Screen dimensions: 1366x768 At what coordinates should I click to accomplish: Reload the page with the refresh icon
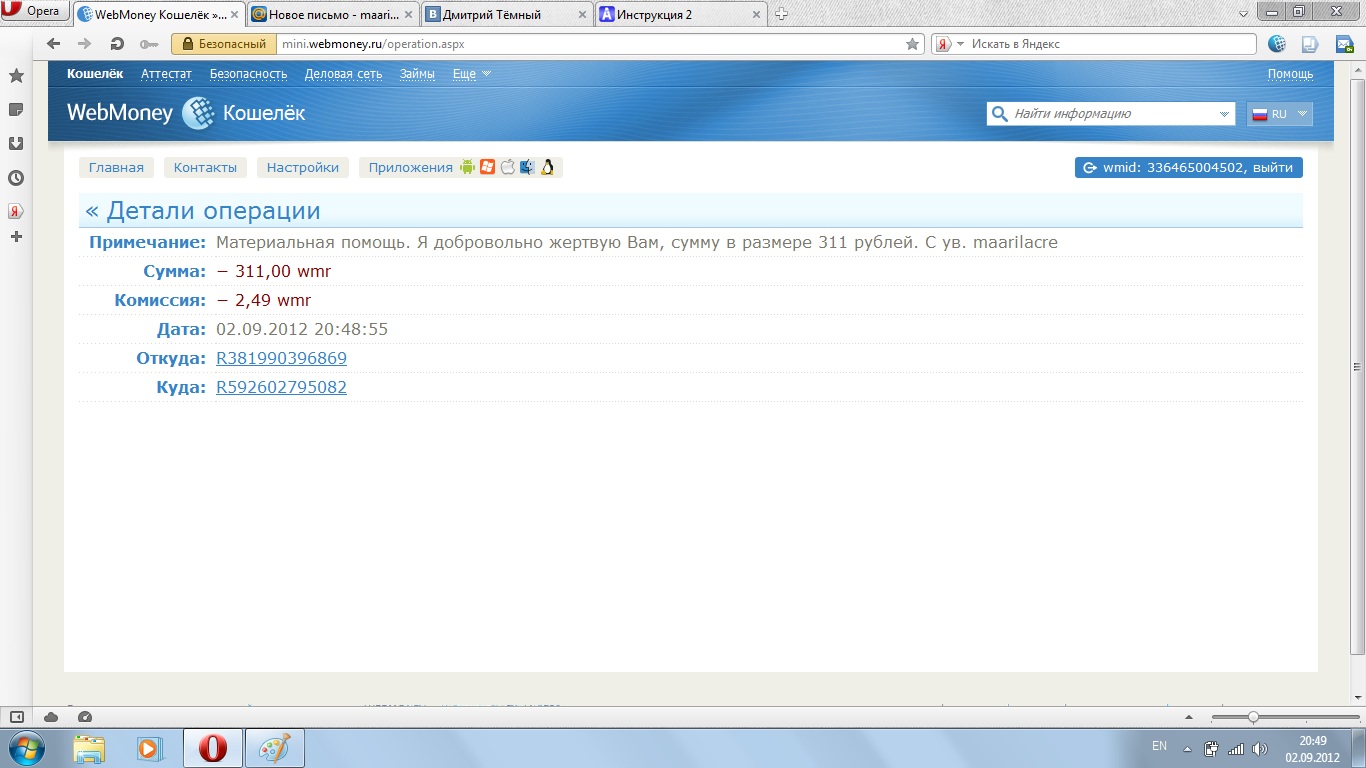click(x=117, y=44)
